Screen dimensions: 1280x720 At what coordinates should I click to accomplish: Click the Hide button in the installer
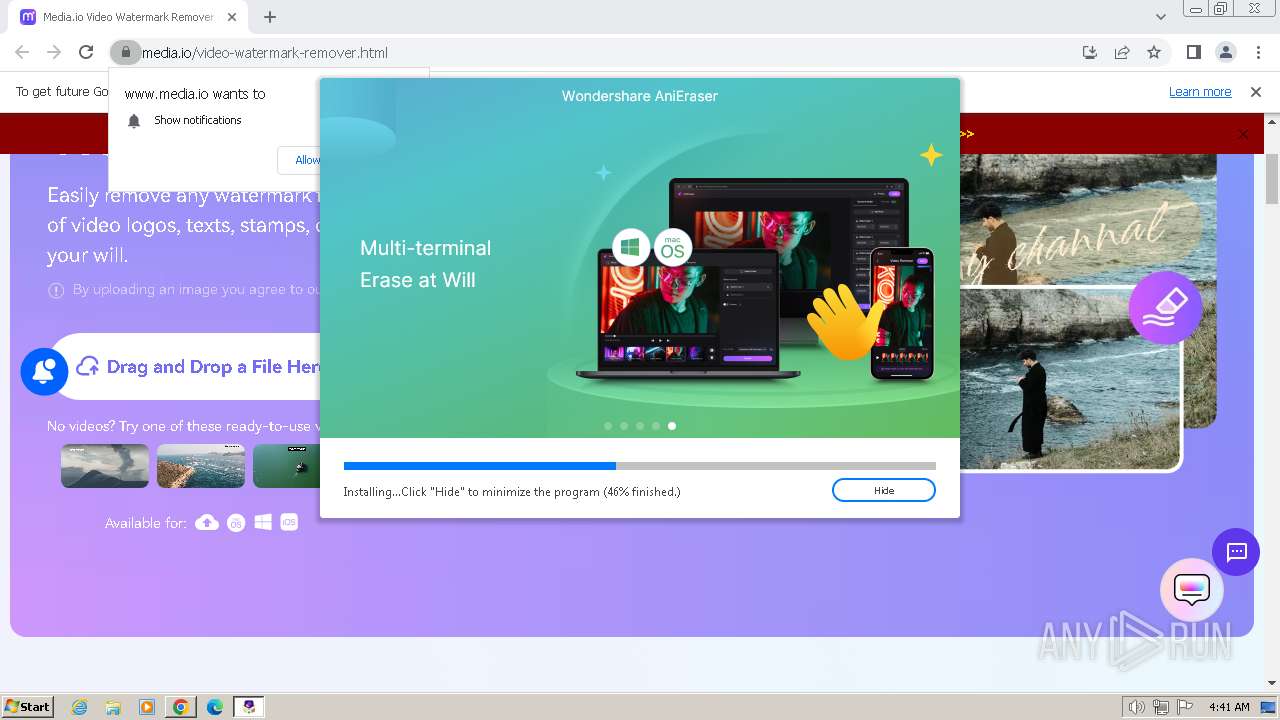point(883,490)
